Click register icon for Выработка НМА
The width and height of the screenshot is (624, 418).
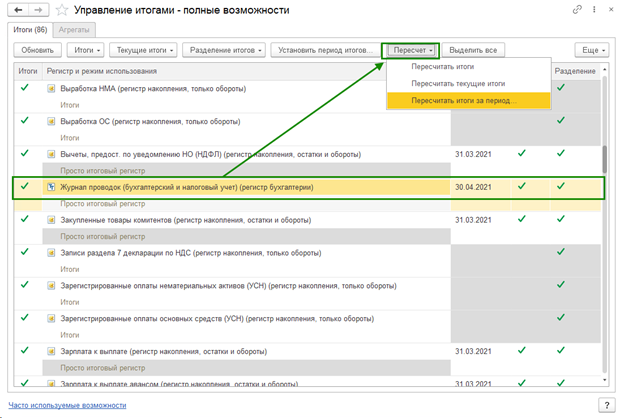point(51,88)
